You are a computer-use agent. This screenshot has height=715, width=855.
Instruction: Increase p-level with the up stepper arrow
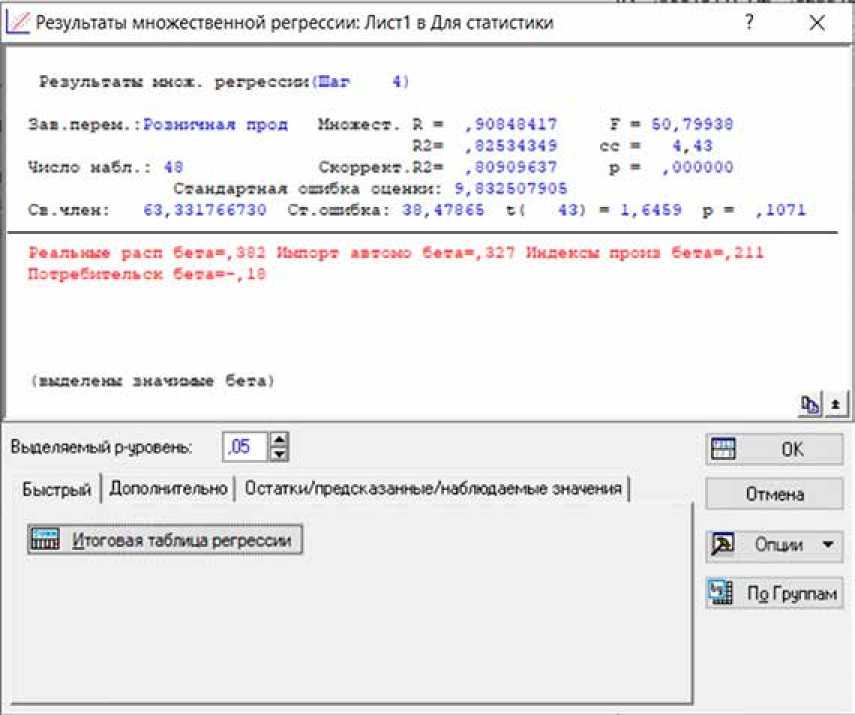[279, 440]
